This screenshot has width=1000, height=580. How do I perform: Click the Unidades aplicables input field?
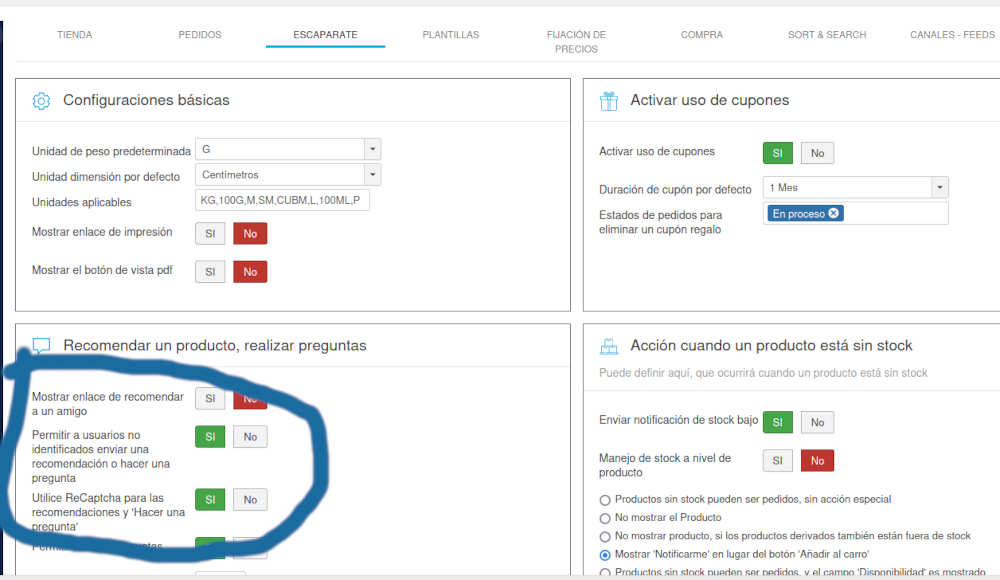pos(282,200)
